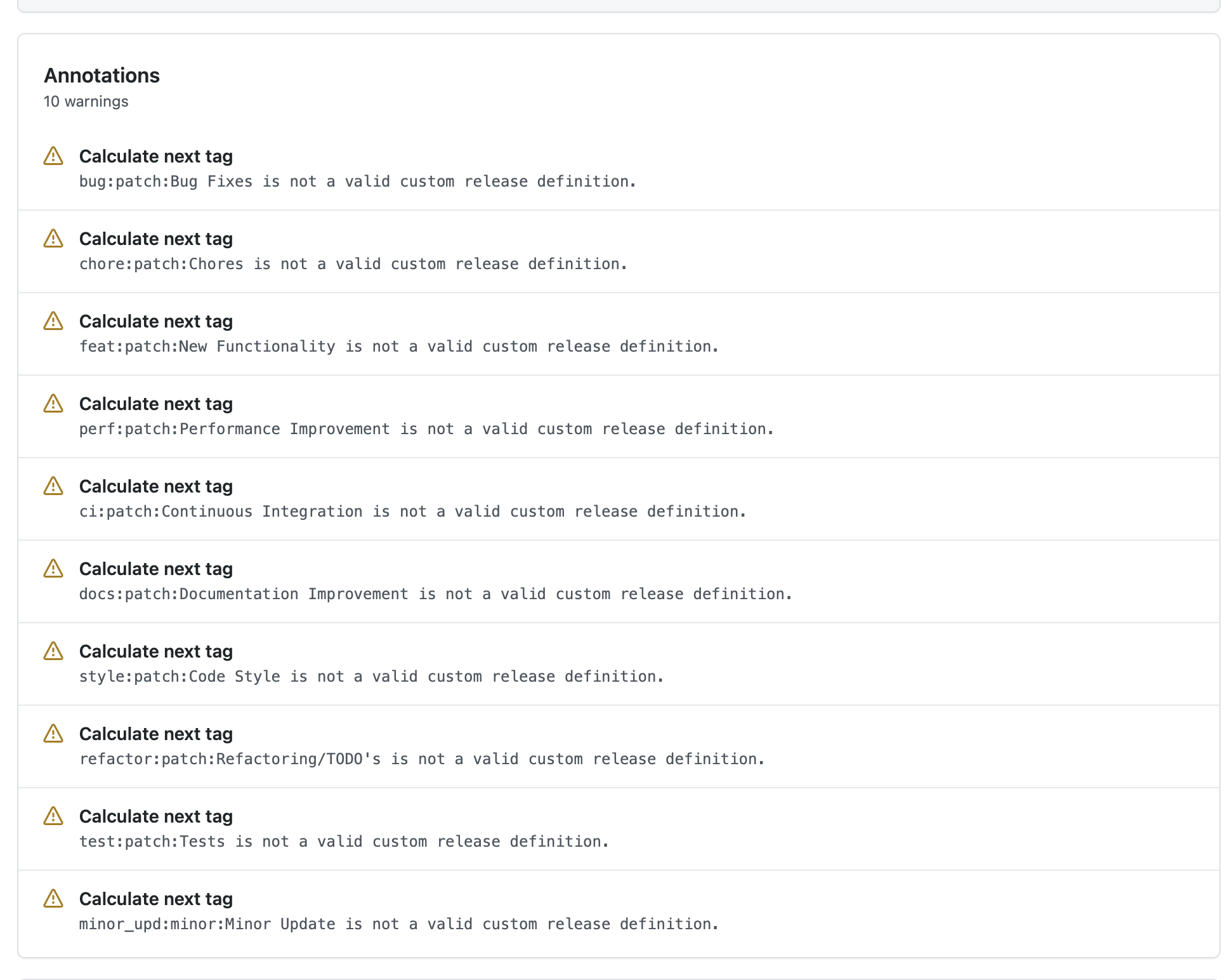
Task: Click warning icon beside refactor:patch annotation
Action: 53,734
